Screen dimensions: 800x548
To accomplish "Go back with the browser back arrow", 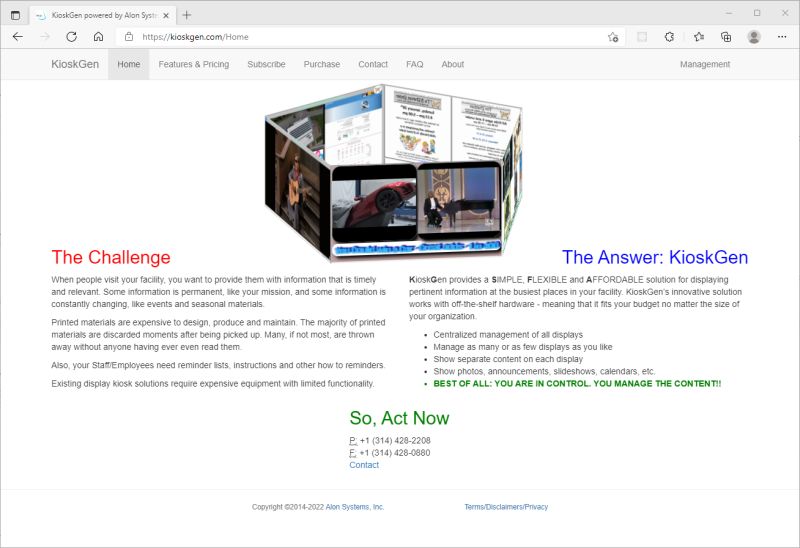I will [x=18, y=37].
